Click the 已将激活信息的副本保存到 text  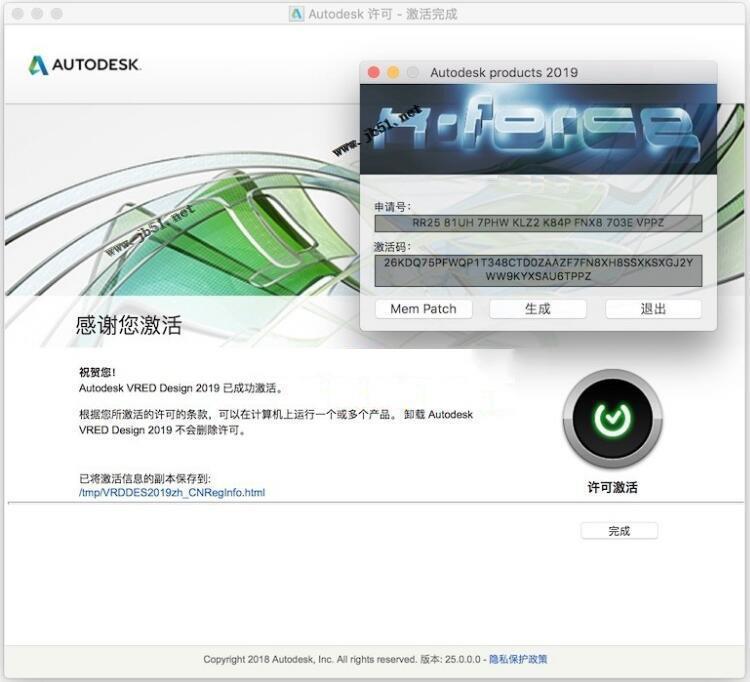[x=144, y=479]
